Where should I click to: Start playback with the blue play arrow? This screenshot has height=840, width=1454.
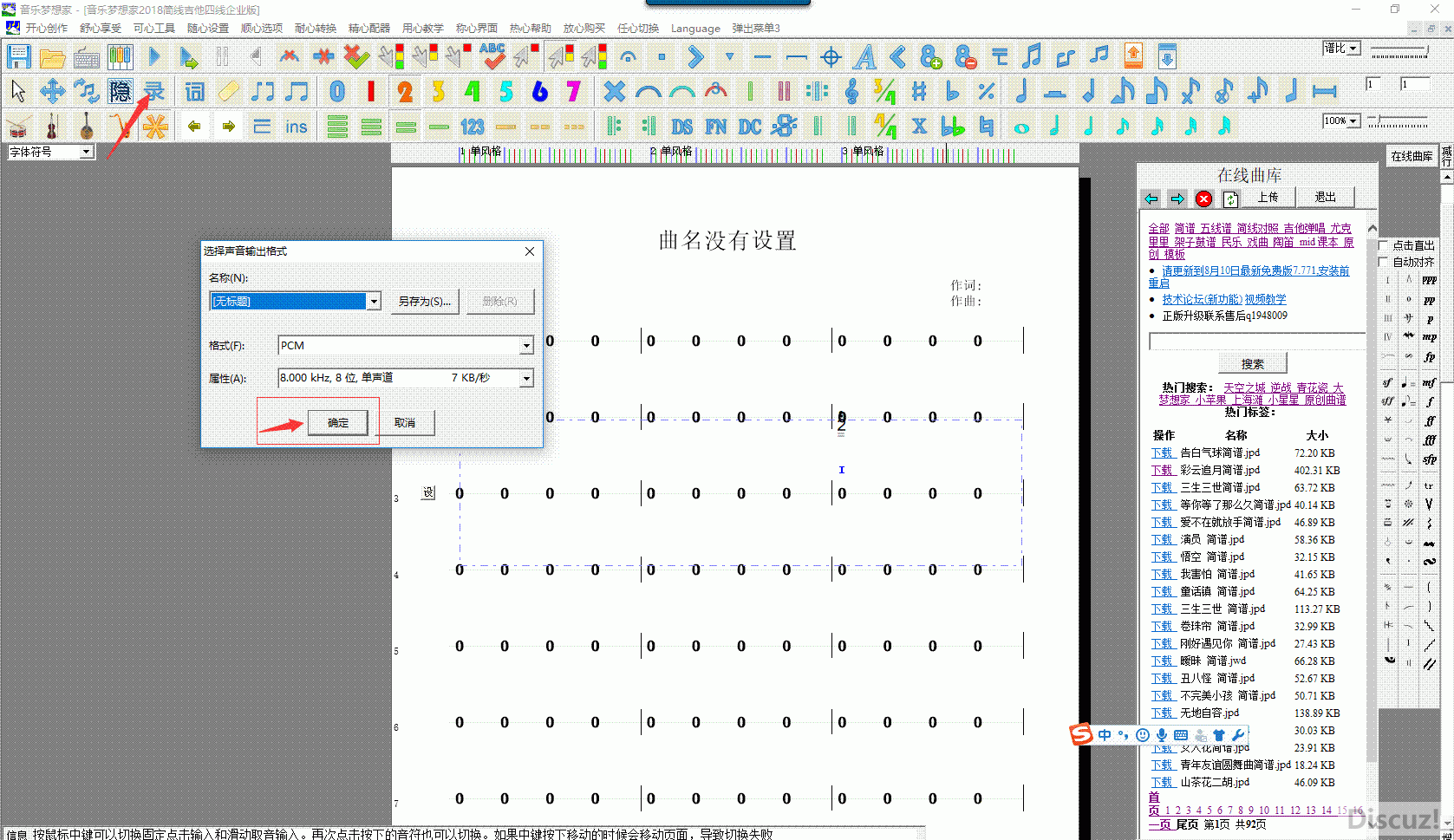[x=154, y=57]
